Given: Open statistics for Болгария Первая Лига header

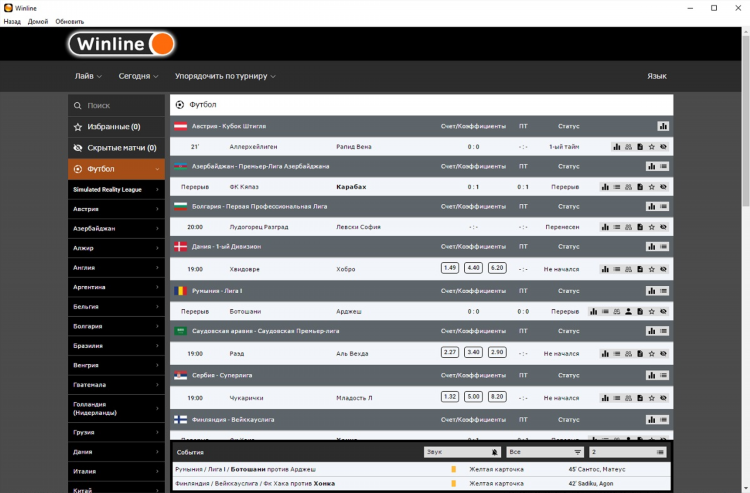Looking at the screenshot, I should point(651,207).
